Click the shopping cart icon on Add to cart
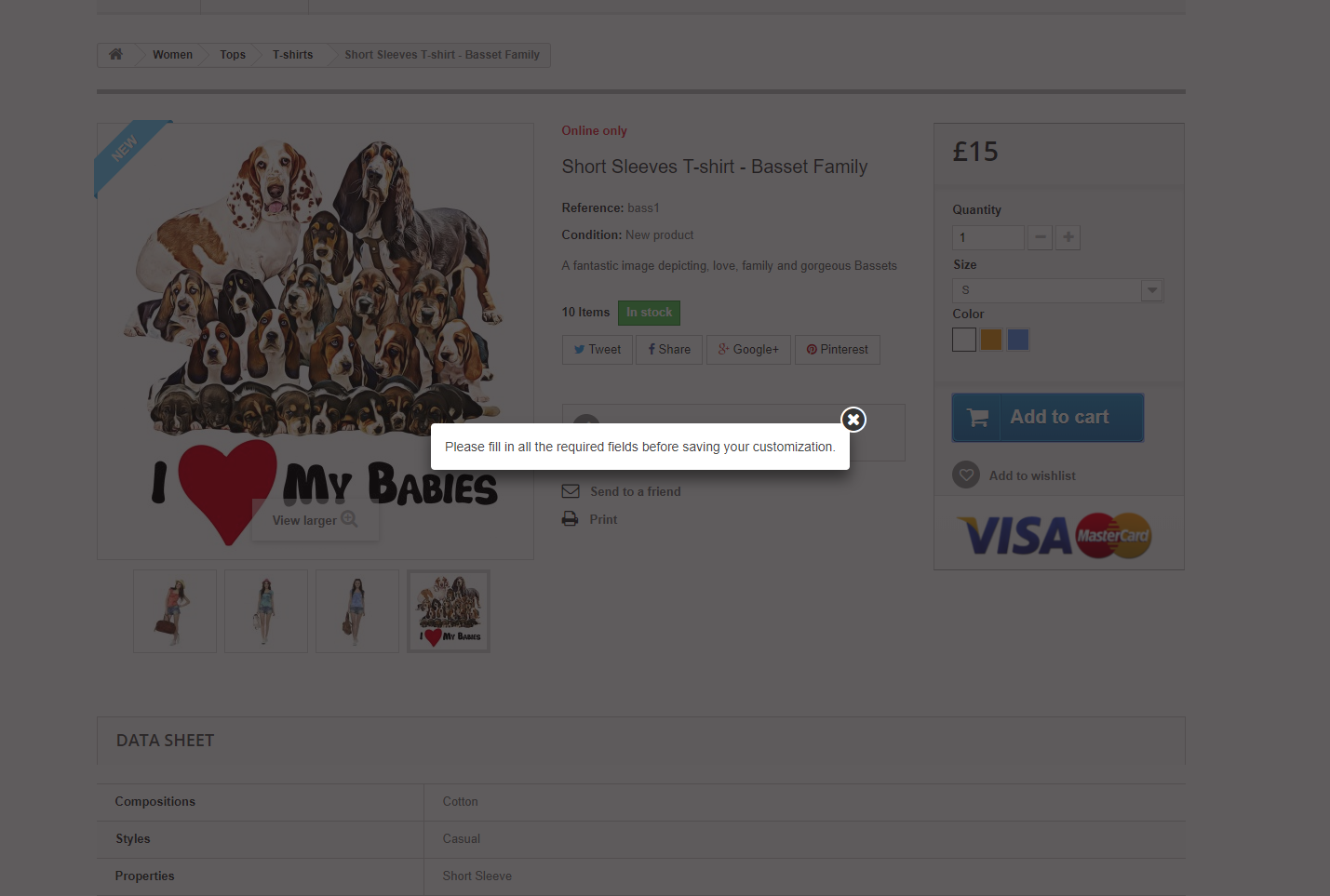This screenshot has width=1330, height=896. [977, 418]
